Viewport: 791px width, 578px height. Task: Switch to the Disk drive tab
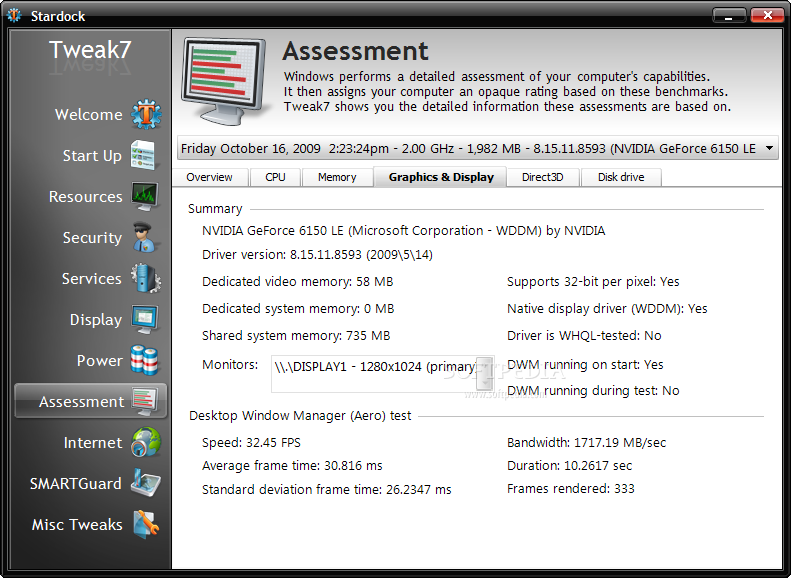click(621, 177)
